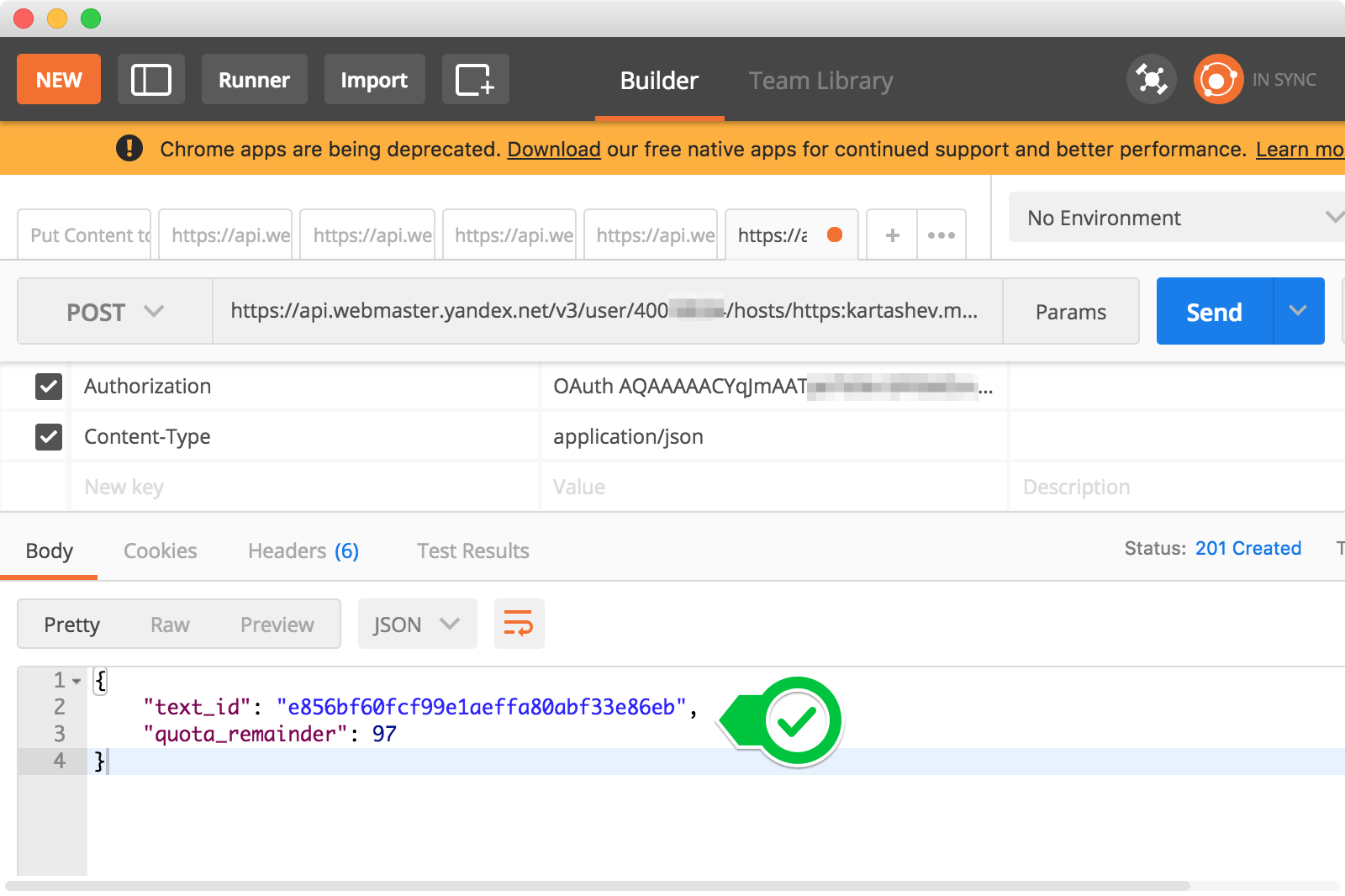This screenshot has height=896, width=1345.
Task: Open the Params editor
Action: 1071,312
